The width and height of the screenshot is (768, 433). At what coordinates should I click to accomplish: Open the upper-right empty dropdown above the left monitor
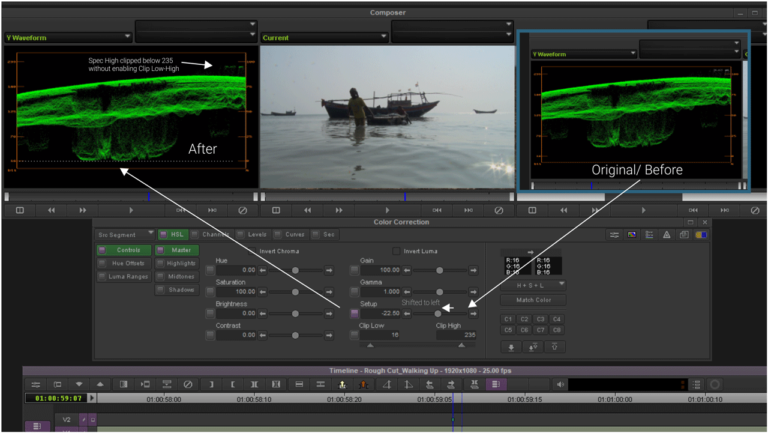(x=196, y=24)
